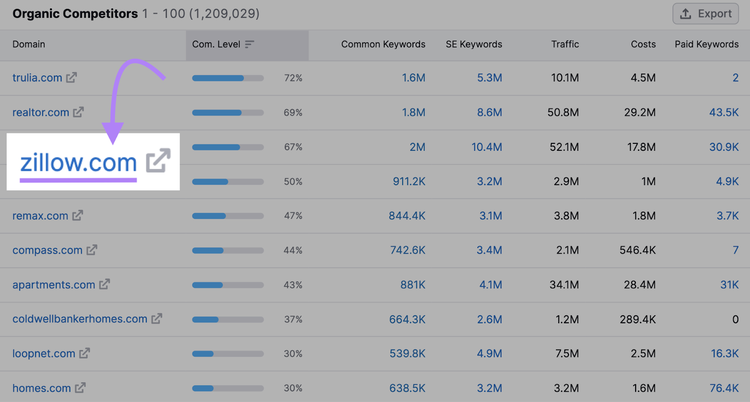Open the compass.com domain link
The image size is (750, 402).
tap(47, 250)
